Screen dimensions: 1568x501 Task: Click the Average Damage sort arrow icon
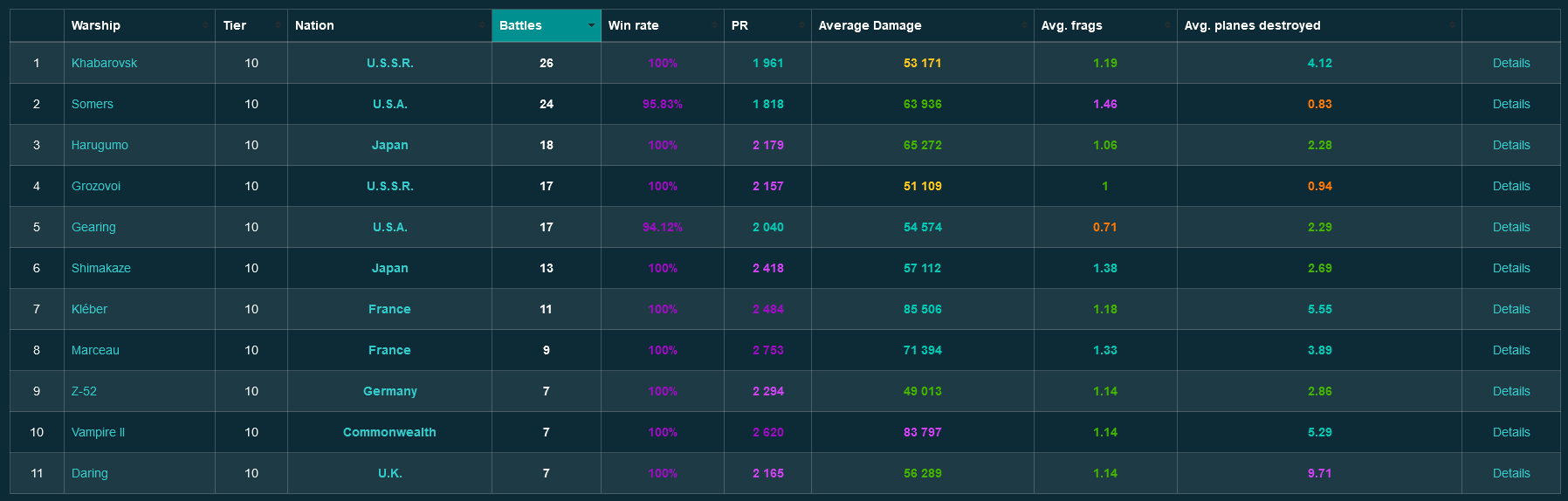pyautogui.click(x=1025, y=25)
